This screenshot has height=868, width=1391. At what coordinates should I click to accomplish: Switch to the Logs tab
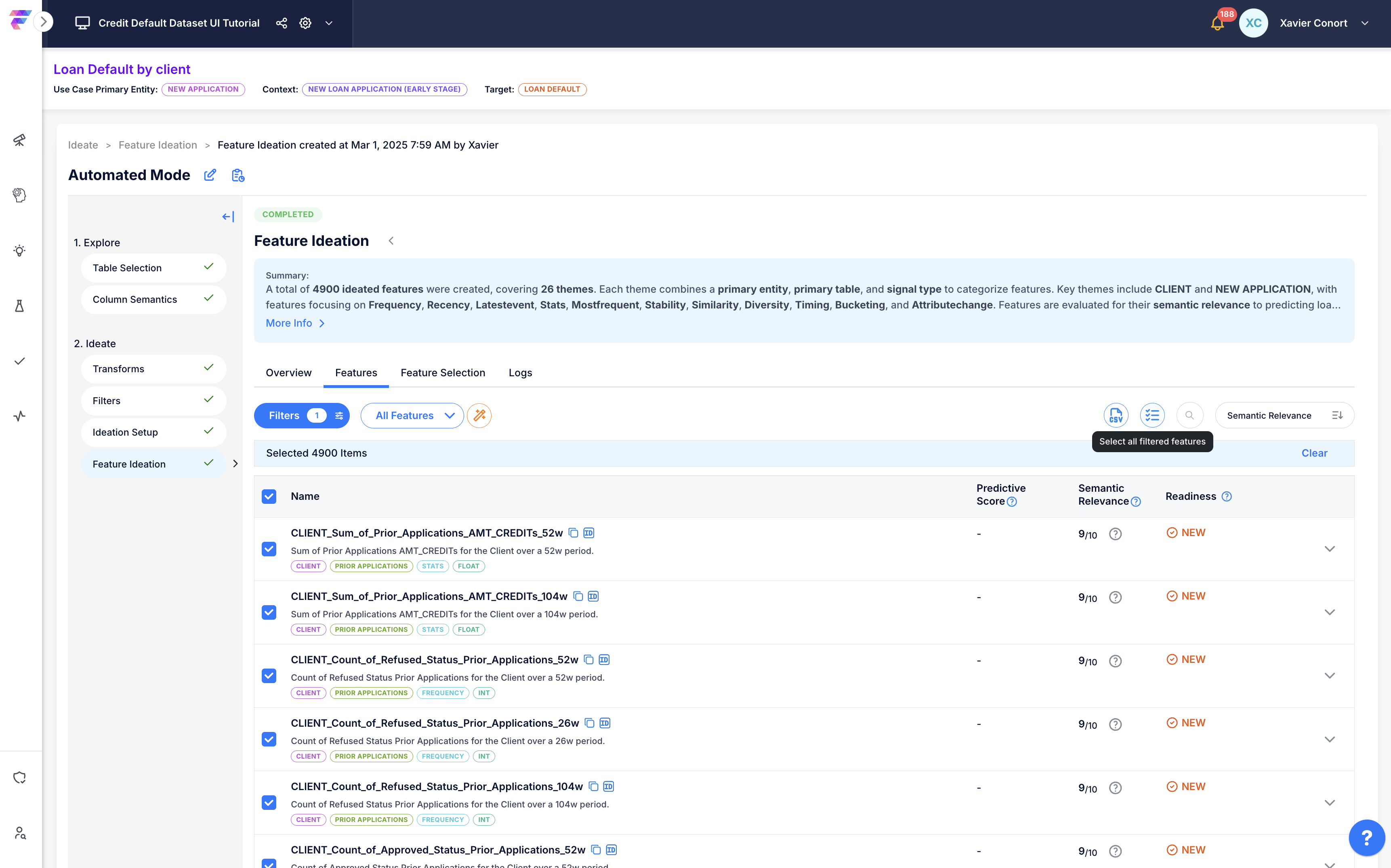[520, 373]
